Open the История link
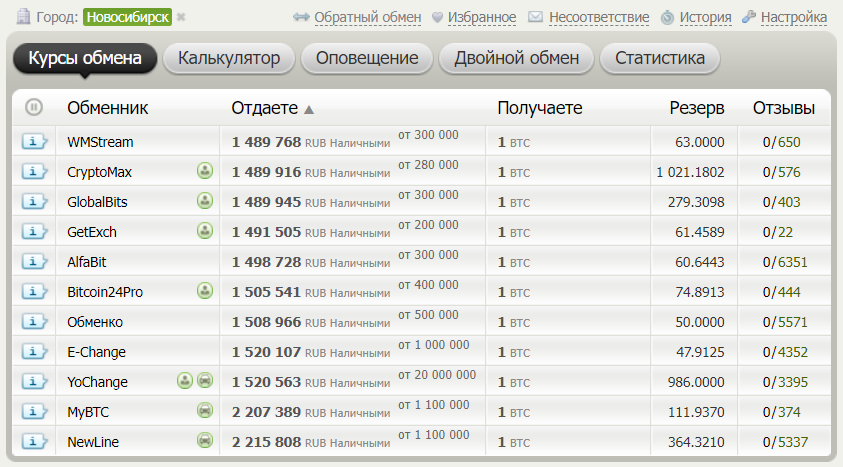Screen dimensions: 843x467 coord(705,18)
